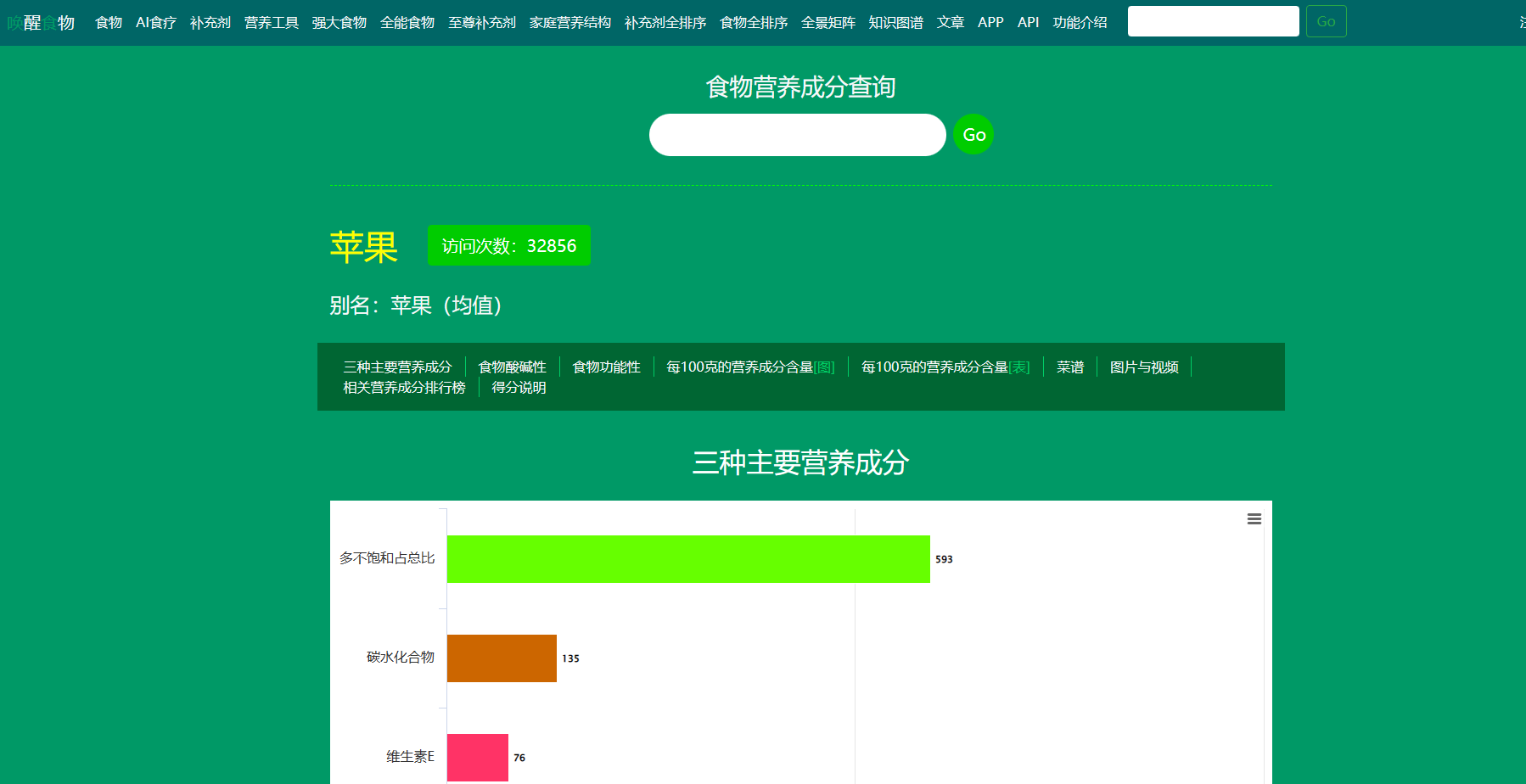This screenshot has width=1526, height=784.
Task: Open 得分说明 link
Action: (x=519, y=387)
